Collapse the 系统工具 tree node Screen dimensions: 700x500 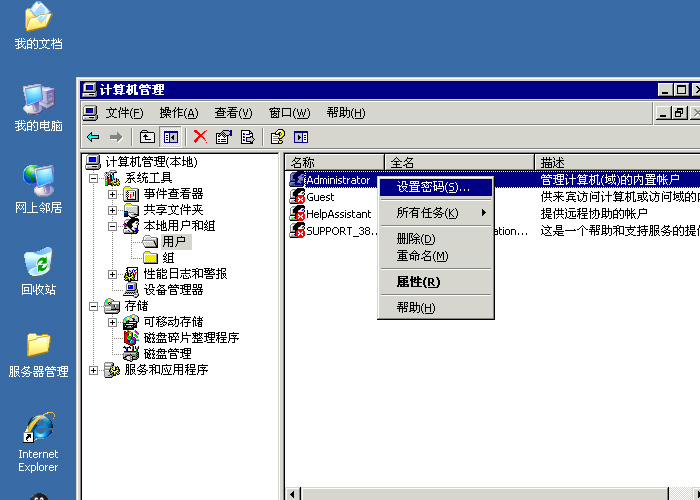[93, 179]
